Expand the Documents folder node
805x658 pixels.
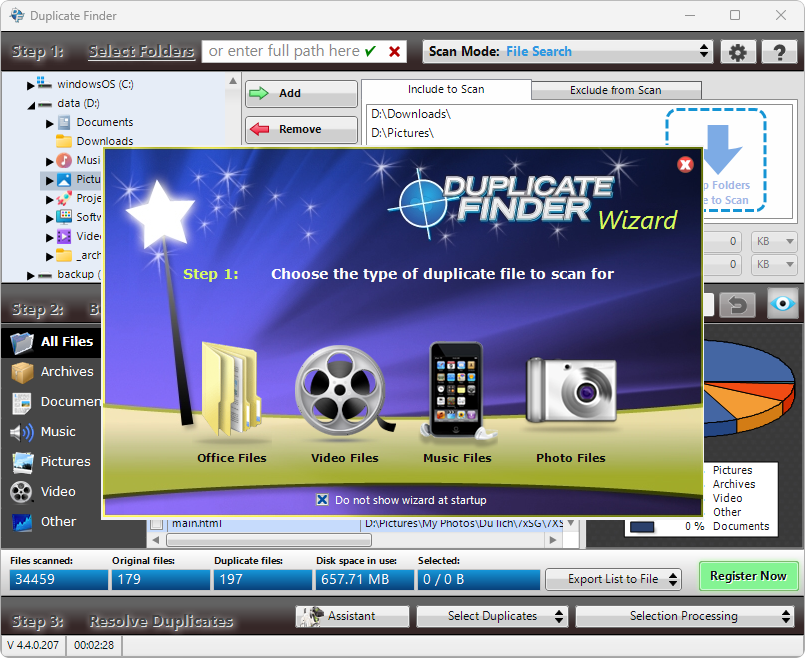[x=49, y=124]
